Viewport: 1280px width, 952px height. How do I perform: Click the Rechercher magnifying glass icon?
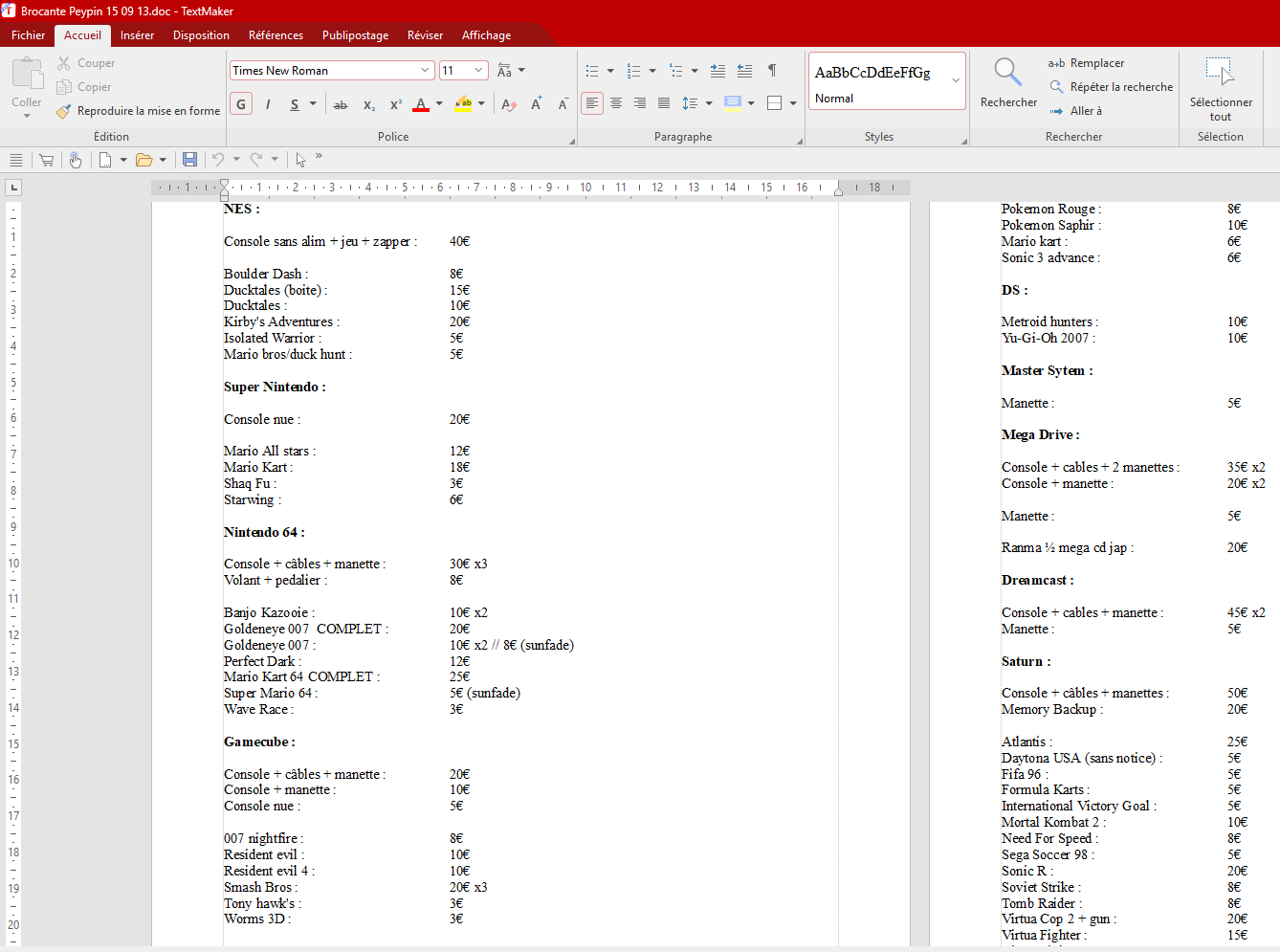[x=1007, y=72]
